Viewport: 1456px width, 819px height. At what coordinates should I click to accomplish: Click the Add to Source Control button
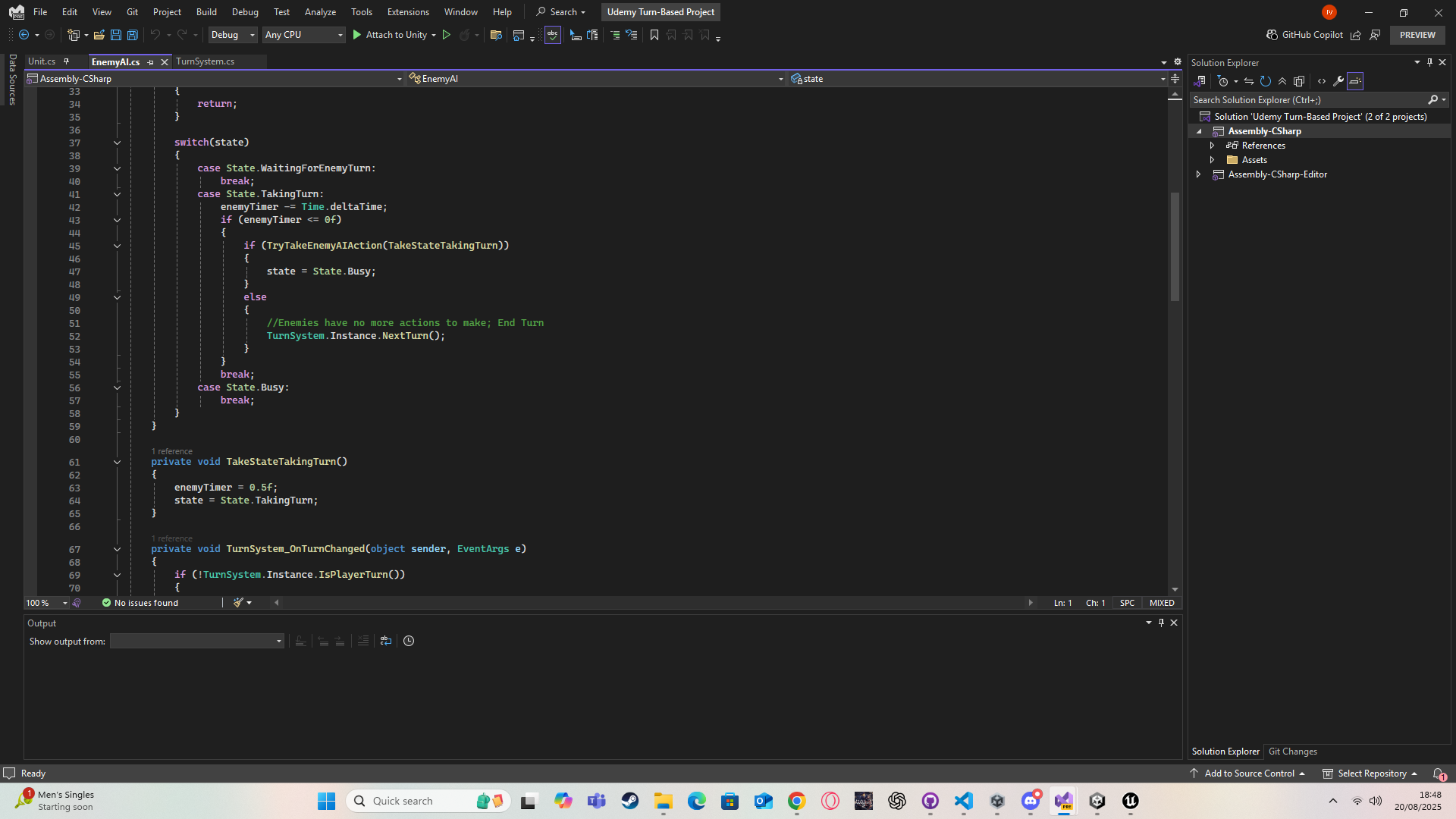coord(1247,773)
